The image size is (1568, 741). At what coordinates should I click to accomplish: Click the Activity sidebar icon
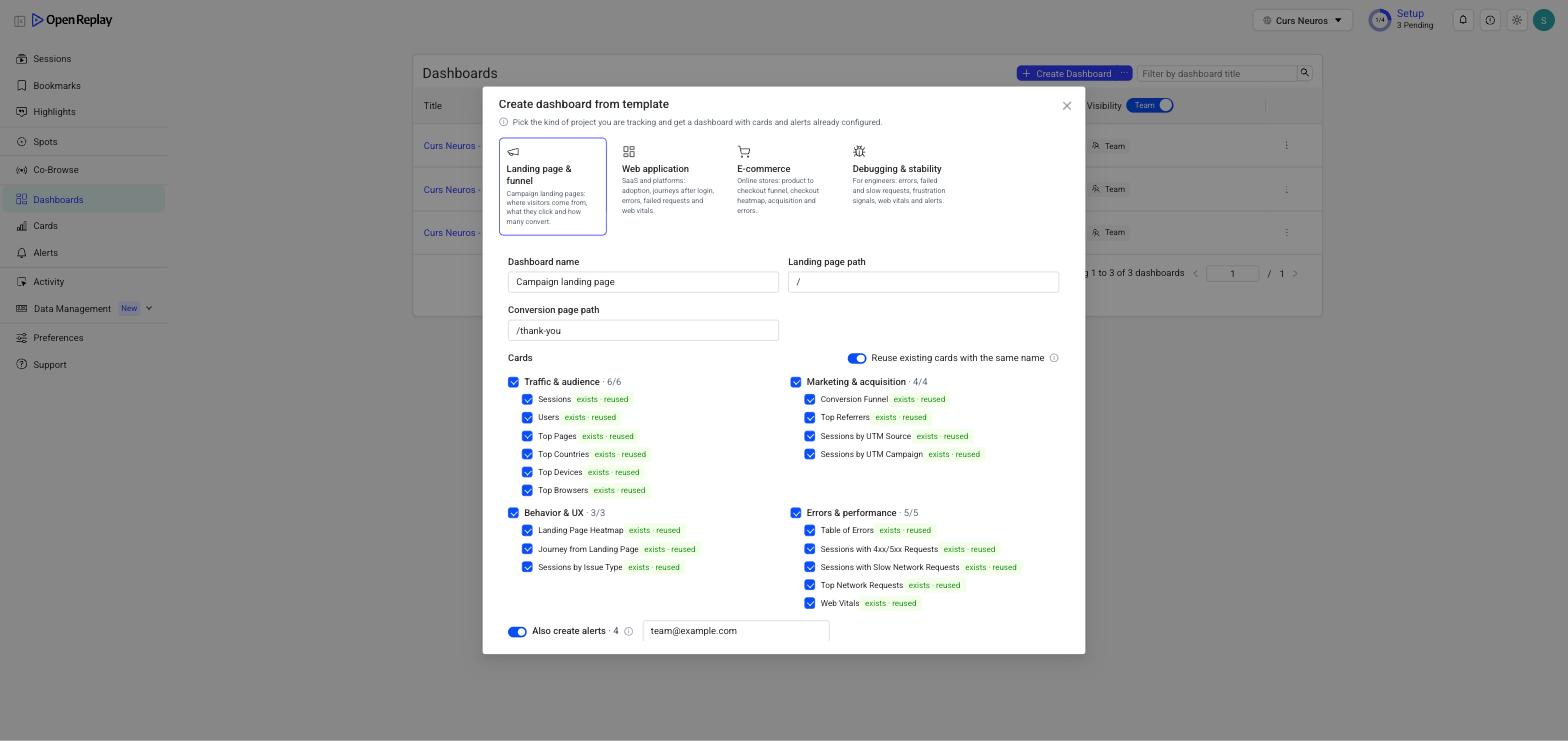(21, 282)
